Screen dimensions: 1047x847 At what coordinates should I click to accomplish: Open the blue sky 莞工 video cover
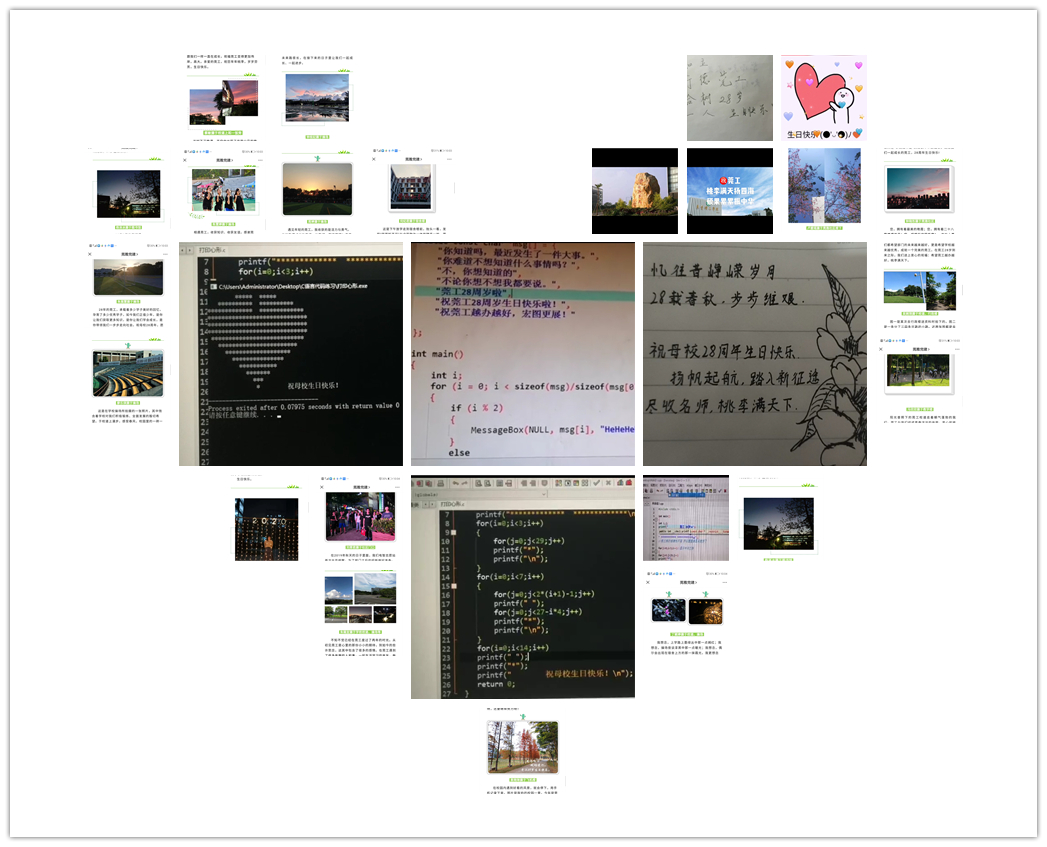coord(729,191)
